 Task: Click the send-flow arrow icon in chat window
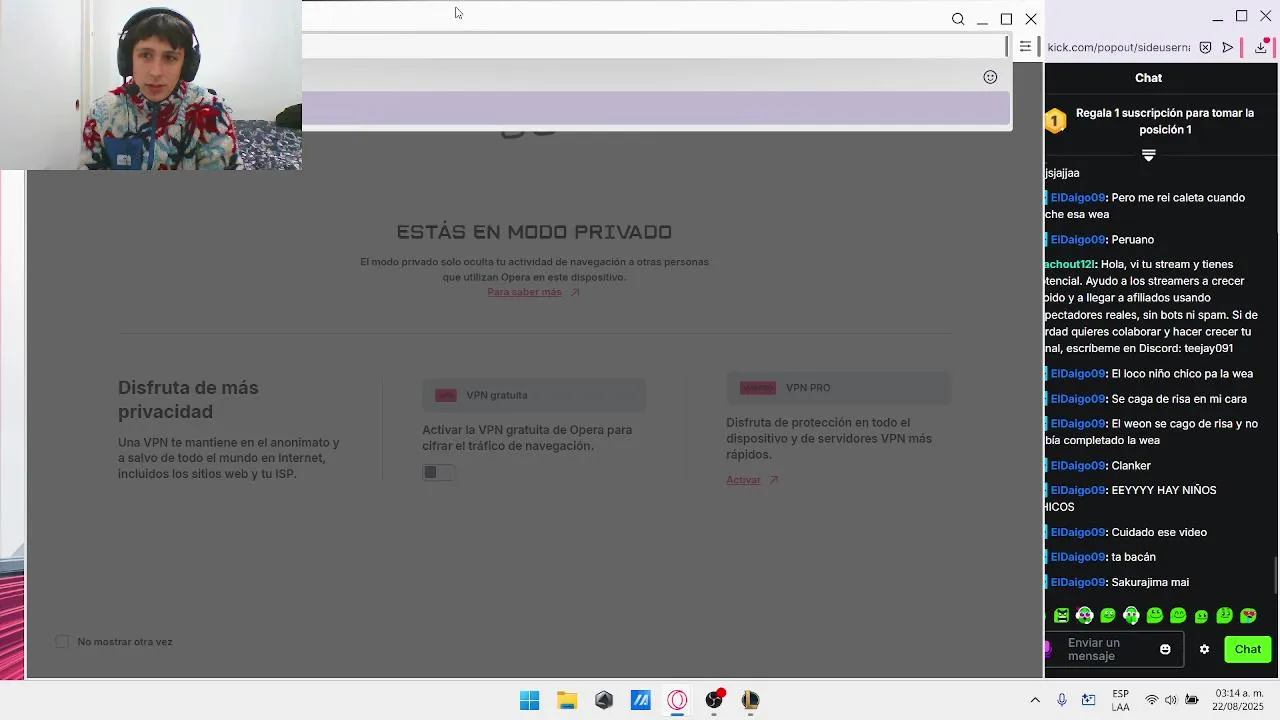(x=1228, y=47)
